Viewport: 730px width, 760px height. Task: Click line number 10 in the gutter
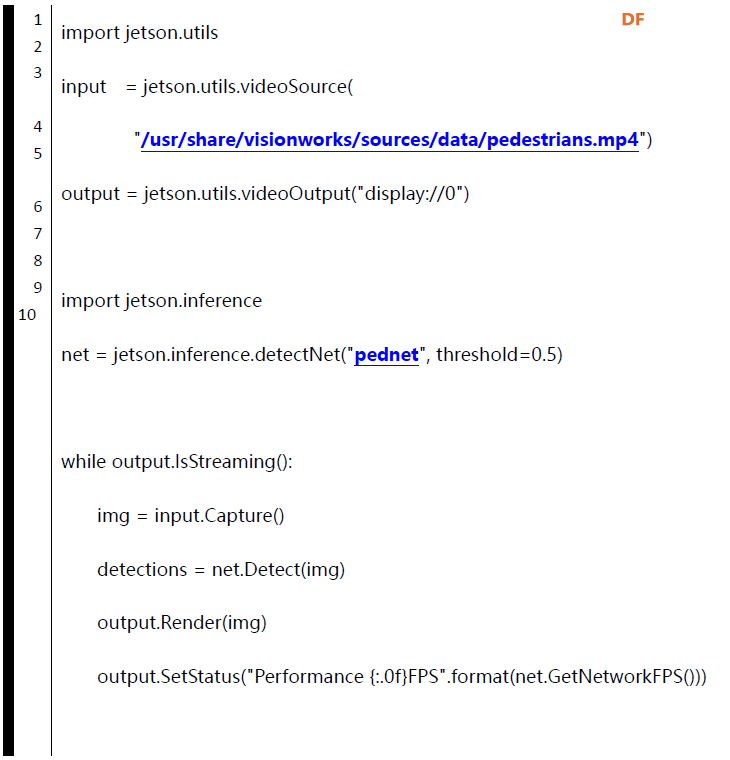[27, 315]
